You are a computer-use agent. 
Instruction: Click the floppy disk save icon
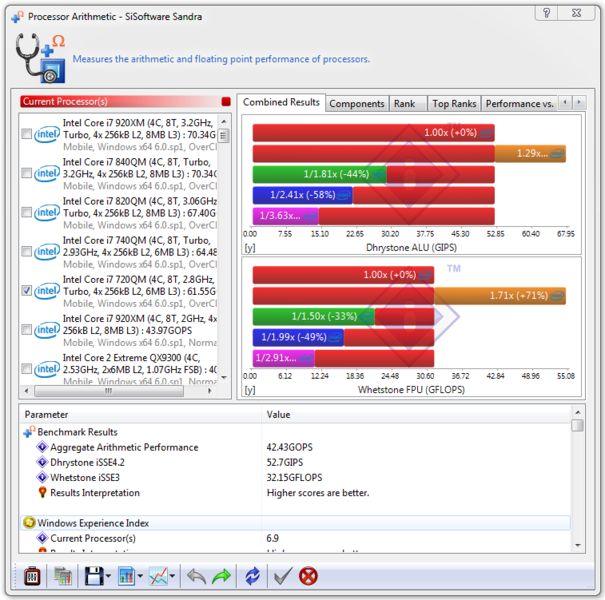point(94,576)
